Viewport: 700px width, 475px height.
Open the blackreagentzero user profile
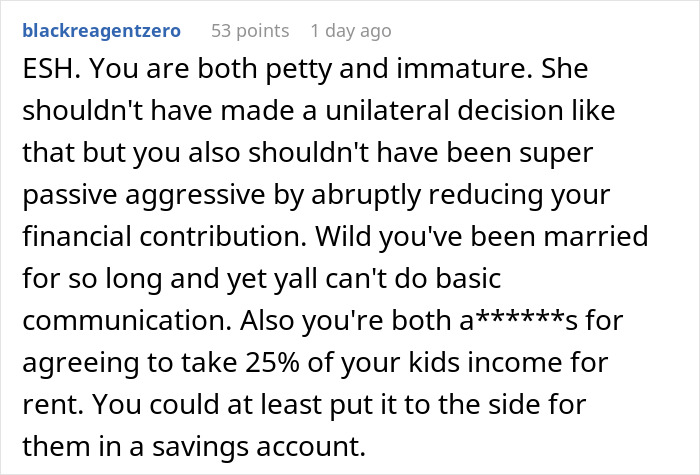101,31
